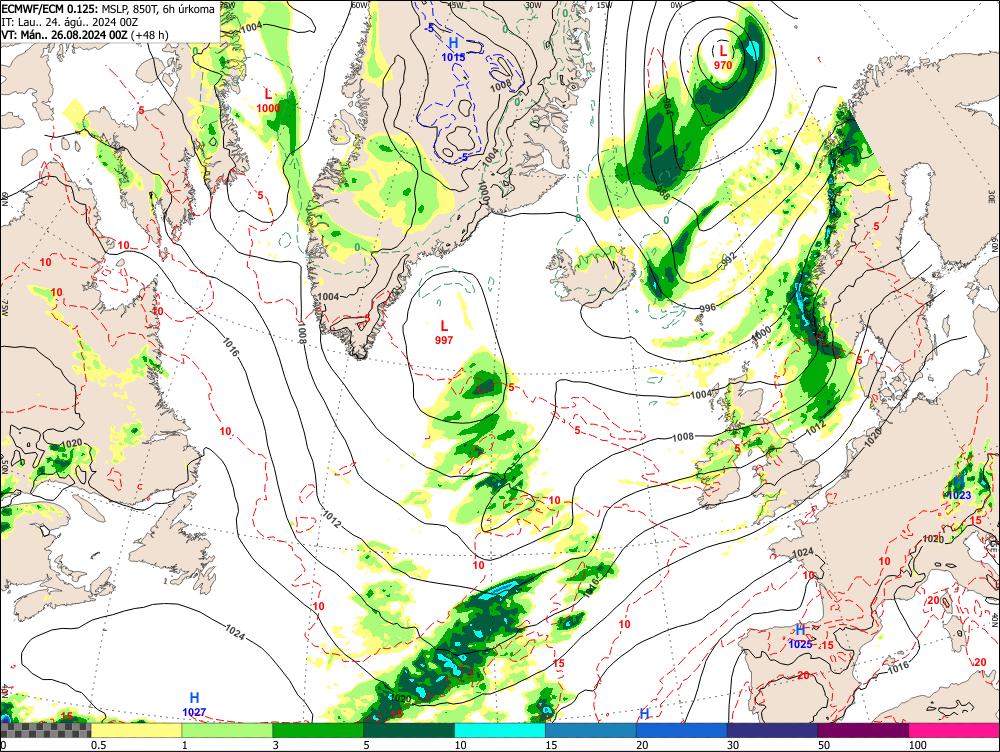This screenshot has width=1000, height=752.
Task: Click the cyan 10–15 mm legend swatch
Action: click(x=499, y=730)
